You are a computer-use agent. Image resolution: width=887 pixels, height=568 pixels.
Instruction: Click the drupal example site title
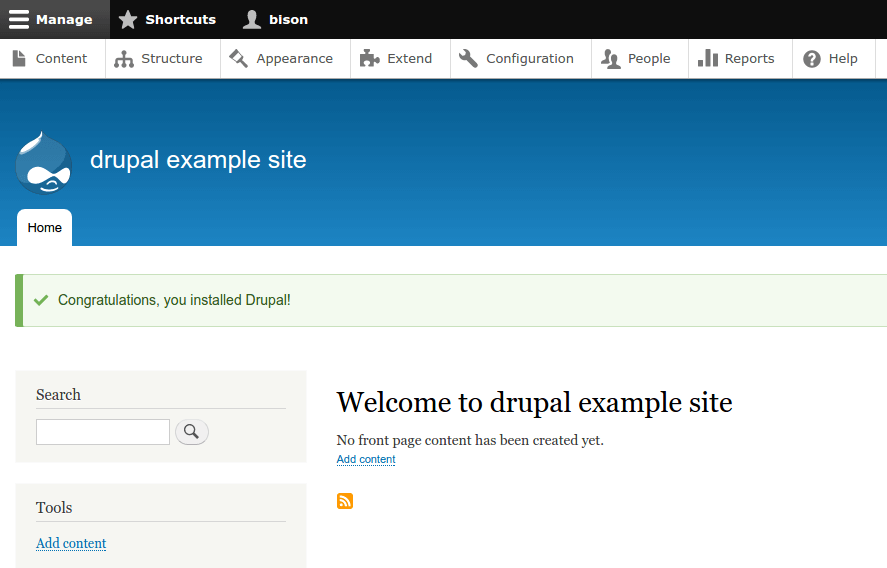point(198,160)
